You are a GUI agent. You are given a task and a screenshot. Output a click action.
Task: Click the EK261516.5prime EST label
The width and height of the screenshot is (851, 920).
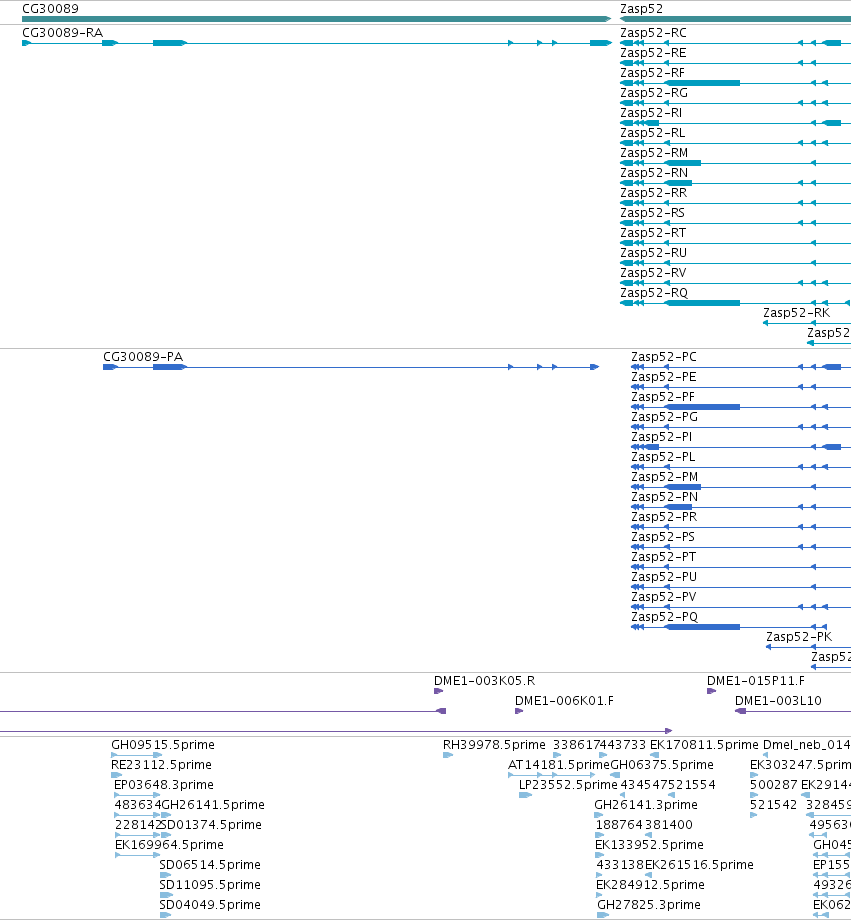[699, 864]
